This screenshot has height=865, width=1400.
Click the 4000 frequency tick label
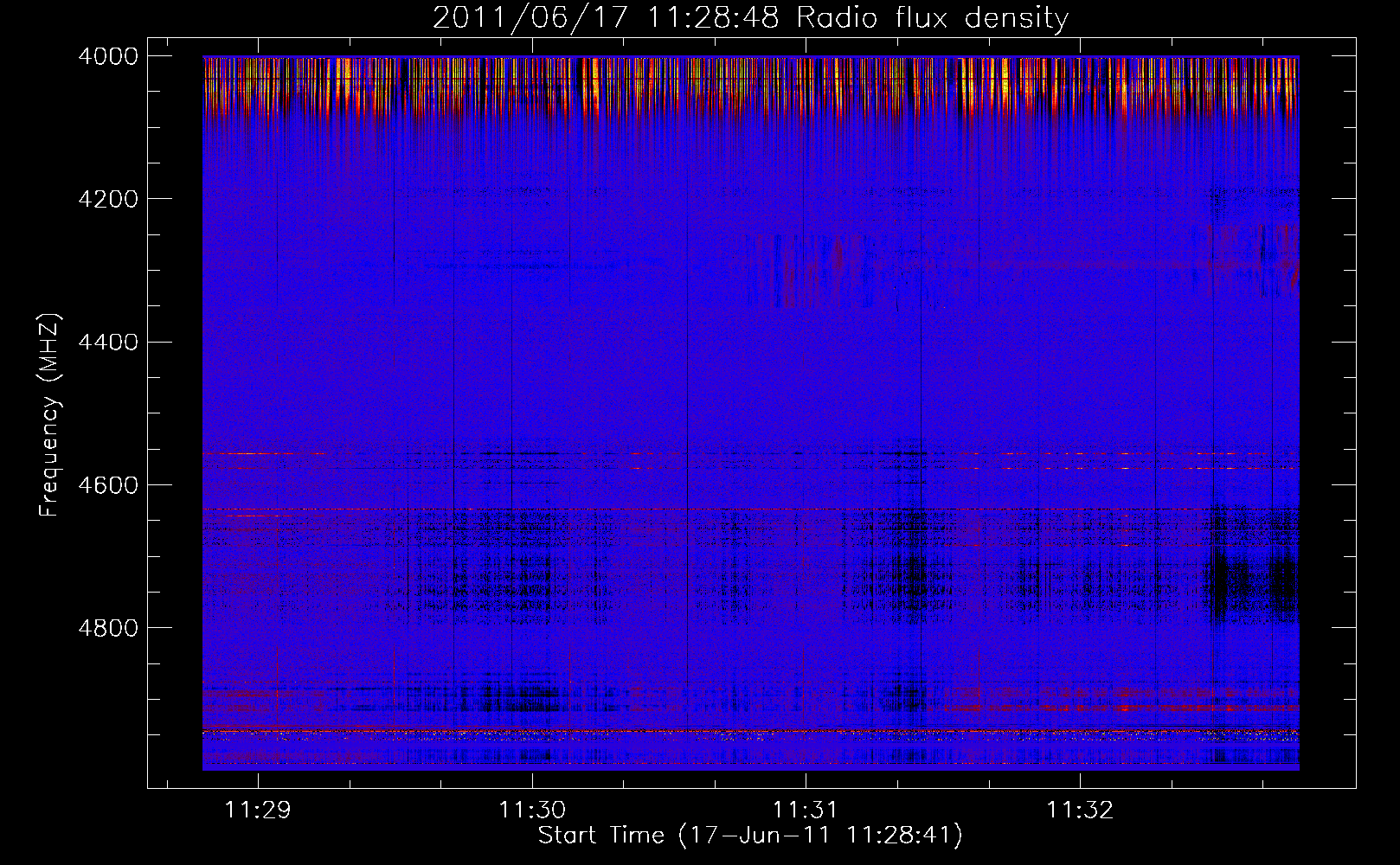108,56
